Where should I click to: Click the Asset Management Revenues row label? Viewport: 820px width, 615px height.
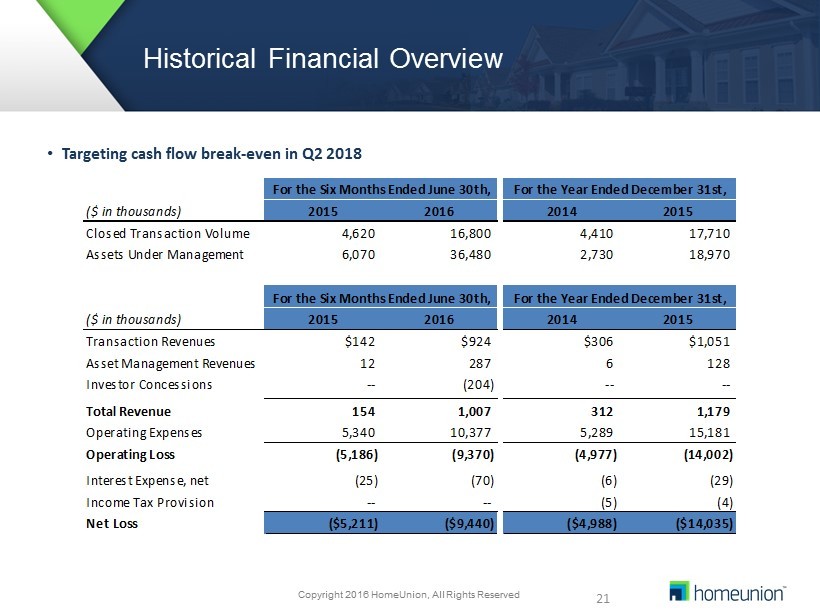tap(170, 363)
